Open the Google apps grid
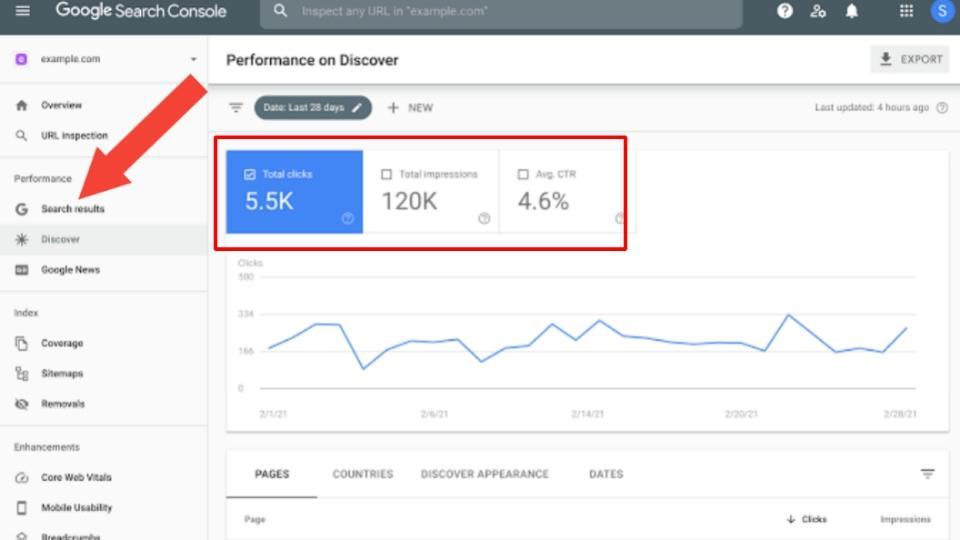Screen dimensions: 960x540 click(906, 11)
